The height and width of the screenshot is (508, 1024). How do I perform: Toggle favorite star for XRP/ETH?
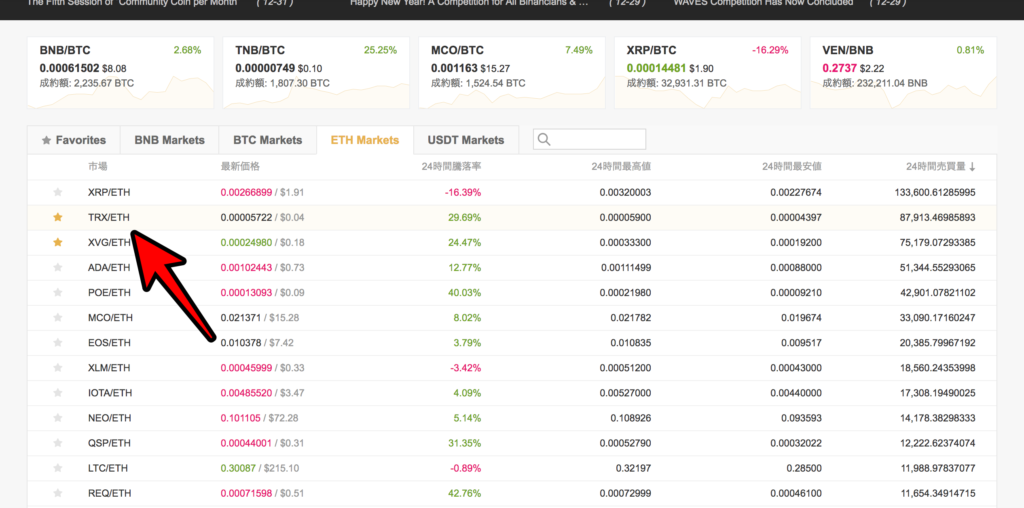click(x=57, y=193)
